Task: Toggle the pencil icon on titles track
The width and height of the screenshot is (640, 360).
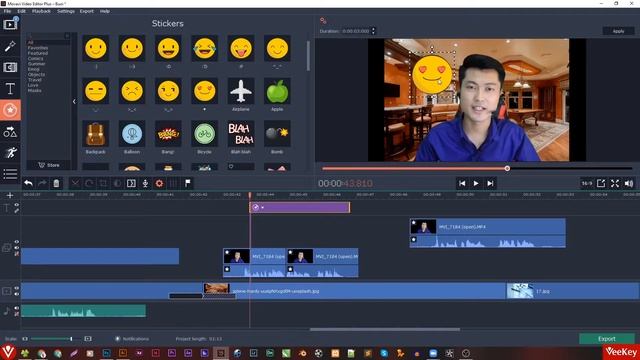Action: tap(17, 211)
